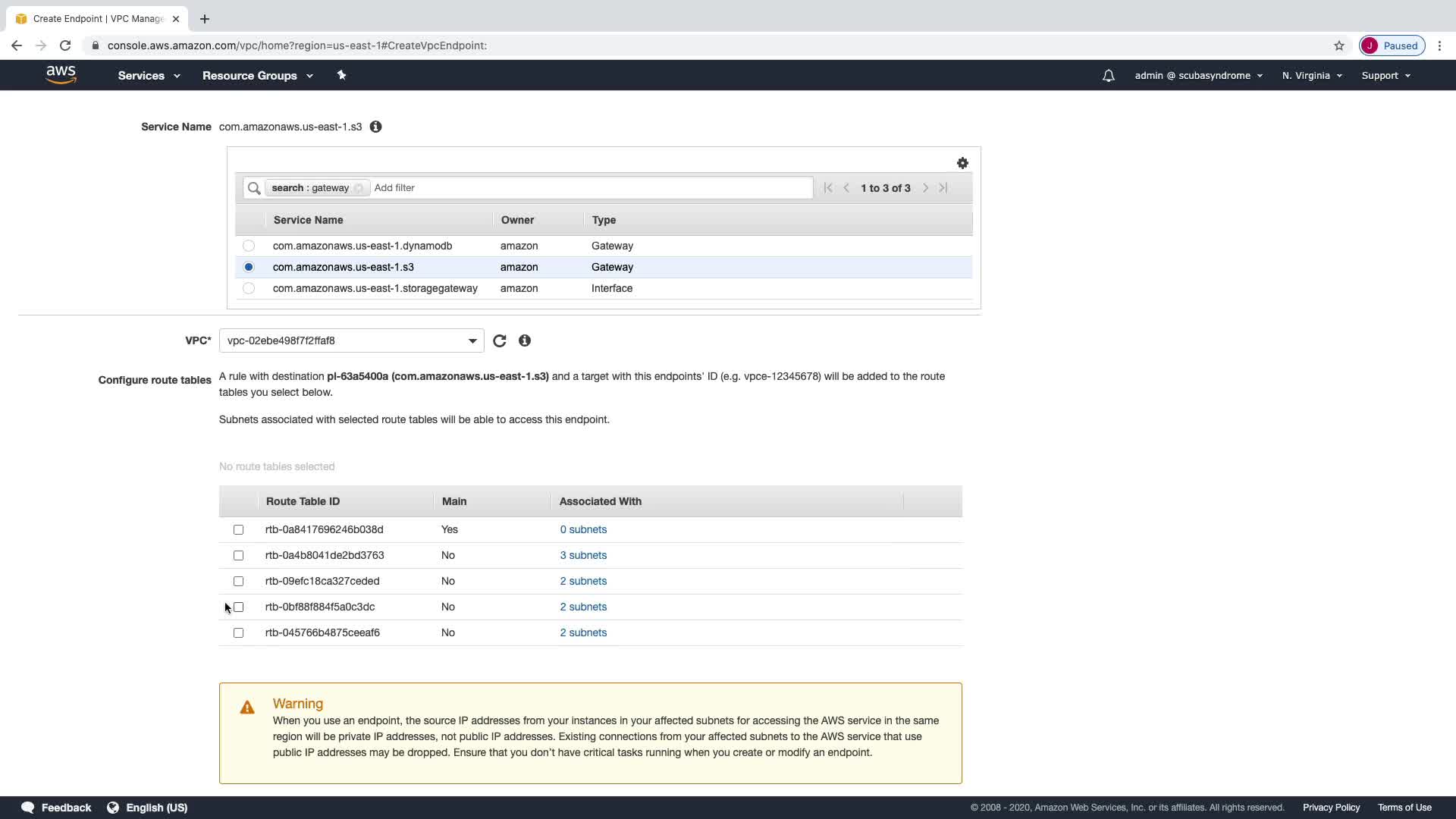Check route table rtb-0bf88f884f5a0c3dc
This screenshot has width=1456, height=819.
239,607
